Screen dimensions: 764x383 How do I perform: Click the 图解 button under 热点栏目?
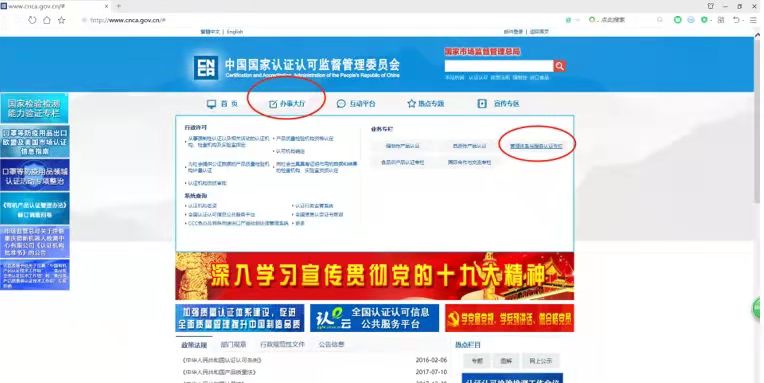506,361
